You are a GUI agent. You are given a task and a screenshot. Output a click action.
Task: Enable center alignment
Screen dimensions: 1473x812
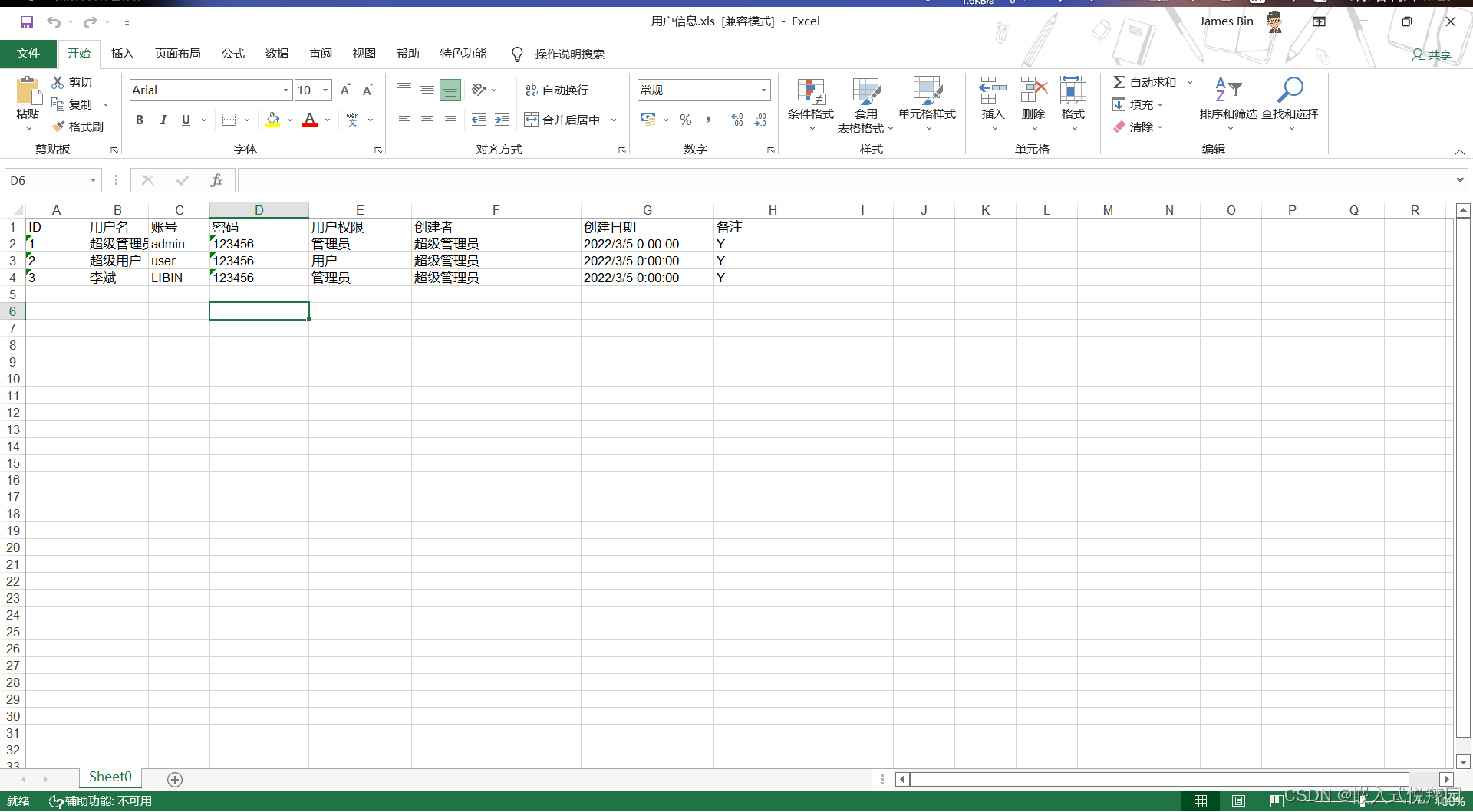[427, 120]
